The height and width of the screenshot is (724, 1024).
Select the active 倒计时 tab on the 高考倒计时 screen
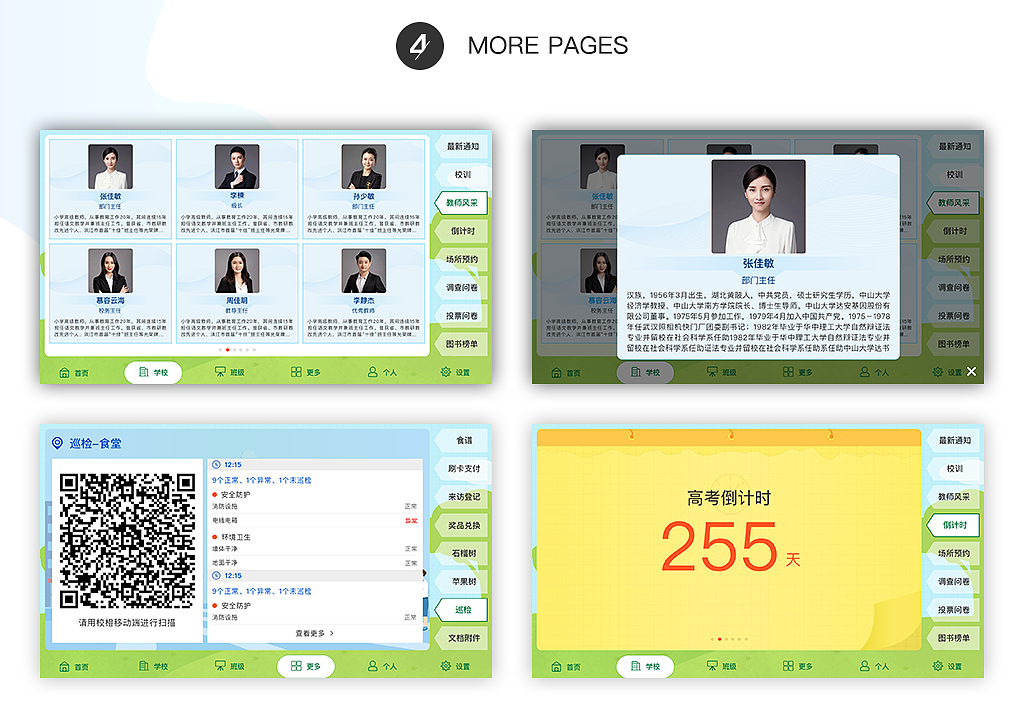pyautogui.click(x=953, y=525)
